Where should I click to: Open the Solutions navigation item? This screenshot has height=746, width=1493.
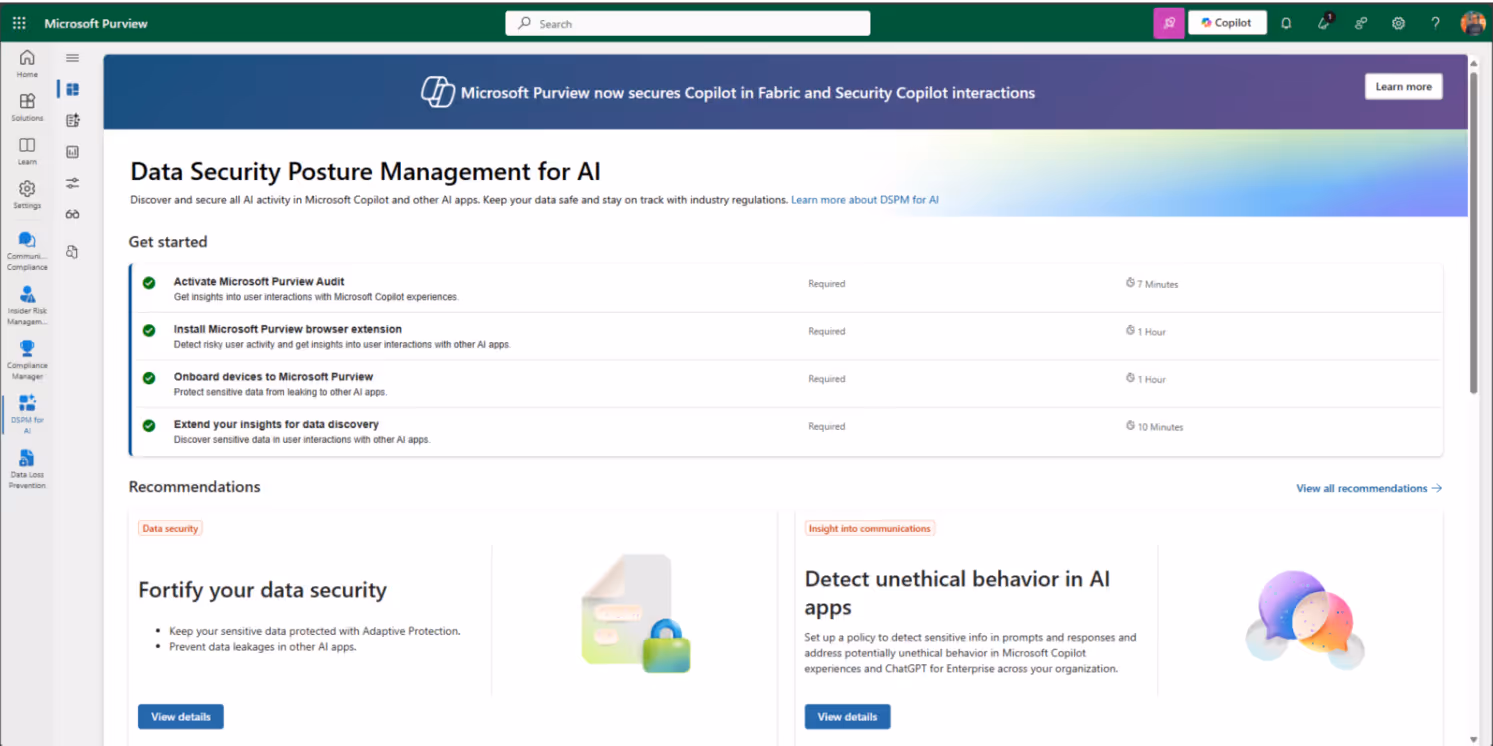click(x=27, y=107)
